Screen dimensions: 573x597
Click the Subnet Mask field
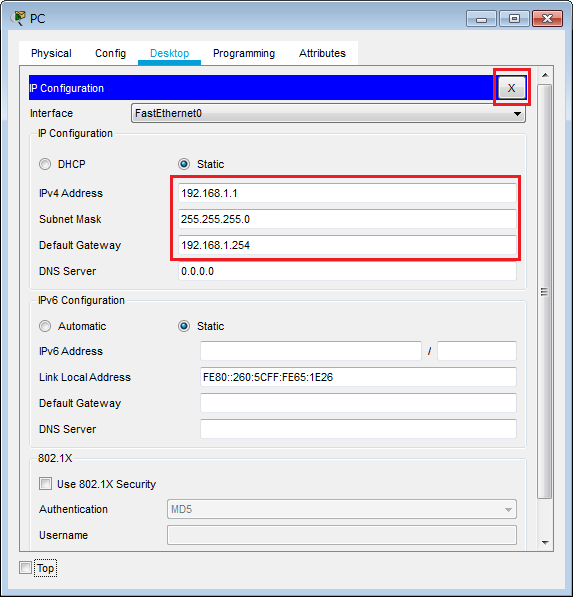[347, 219]
